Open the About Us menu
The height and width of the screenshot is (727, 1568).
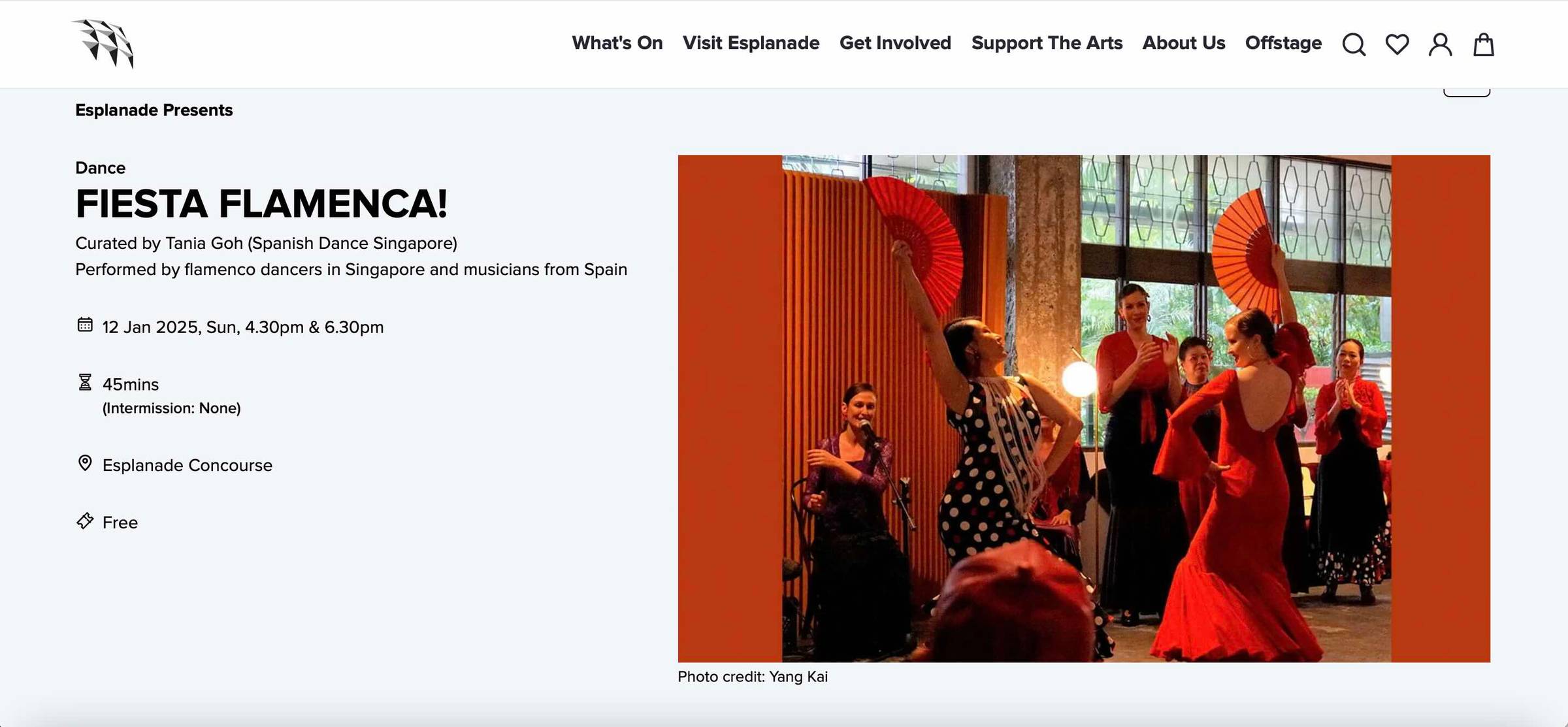click(x=1183, y=43)
